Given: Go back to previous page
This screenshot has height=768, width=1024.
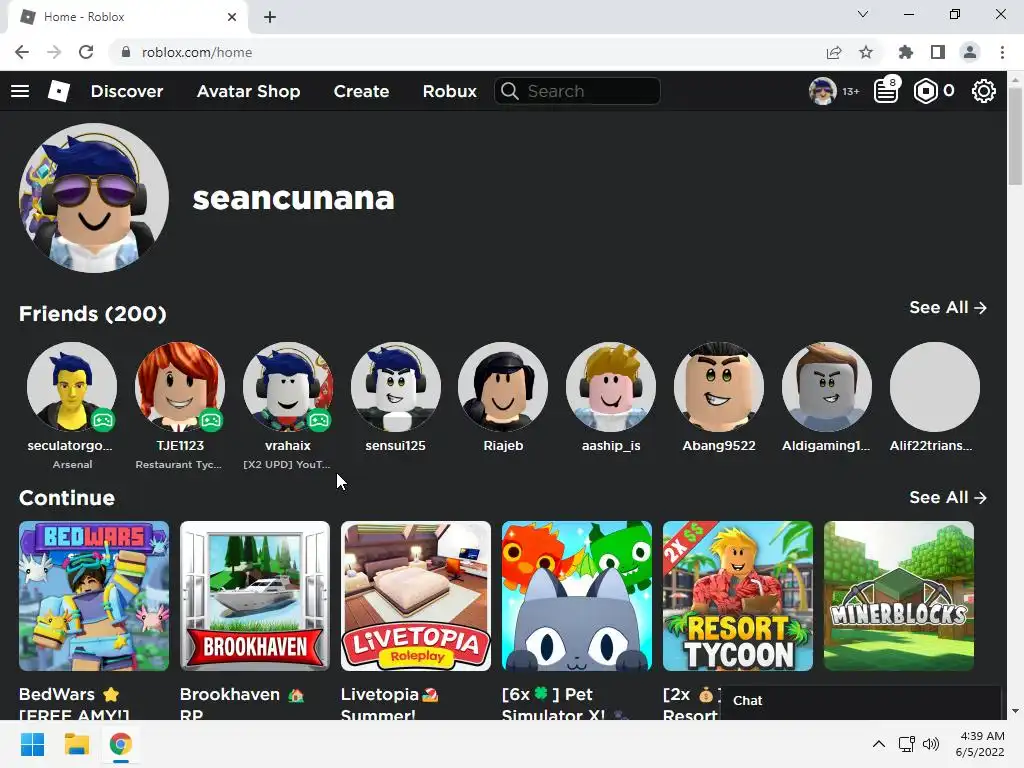Looking at the screenshot, I should [x=22, y=52].
